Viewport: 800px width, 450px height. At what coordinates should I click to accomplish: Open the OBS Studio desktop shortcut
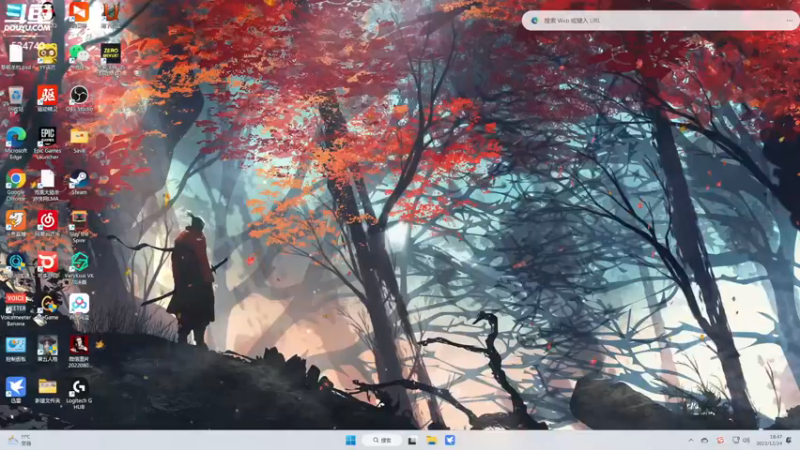[x=79, y=99]
